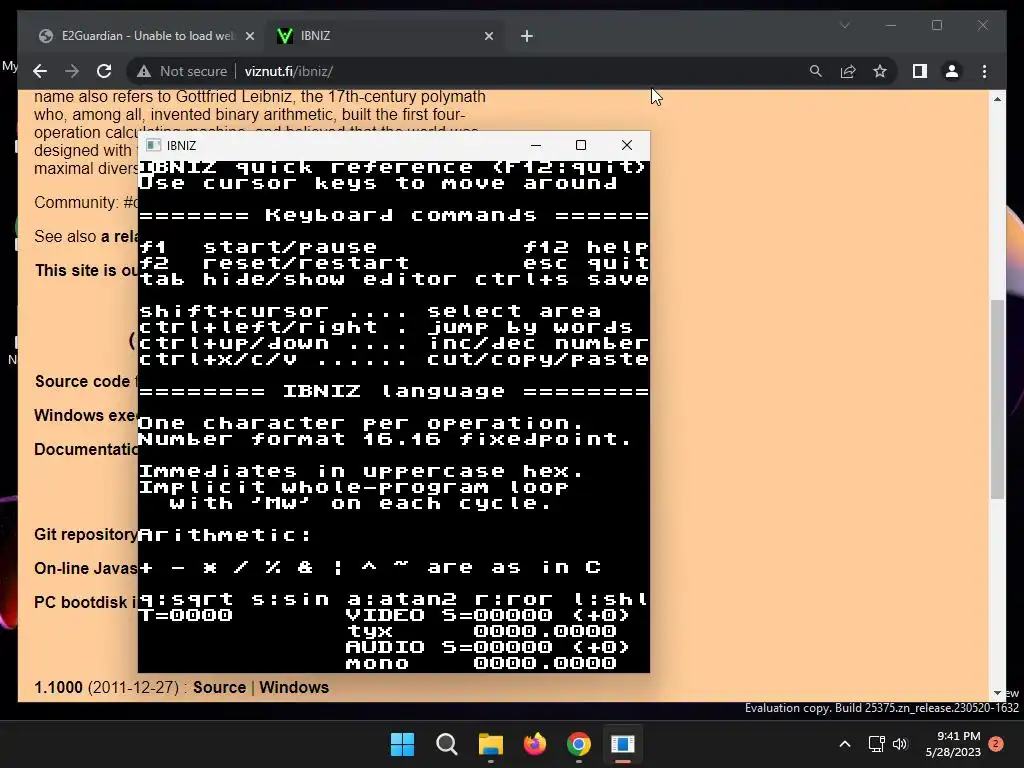Select the IBNIZ browser tab

[385, 36]
